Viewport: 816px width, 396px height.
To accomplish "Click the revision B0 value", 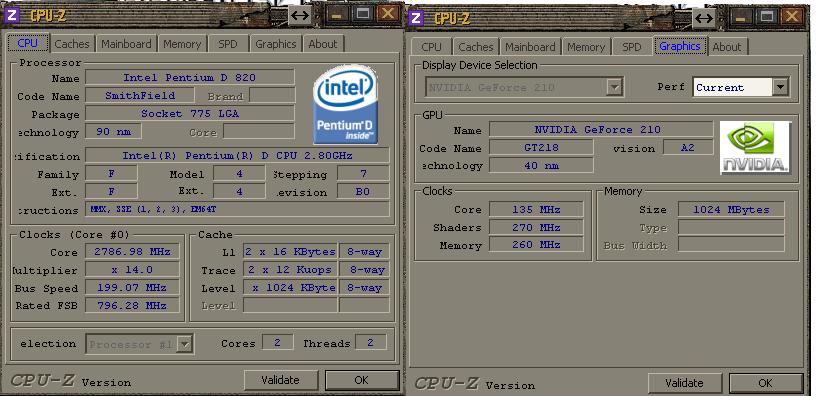I will [363, 191].
